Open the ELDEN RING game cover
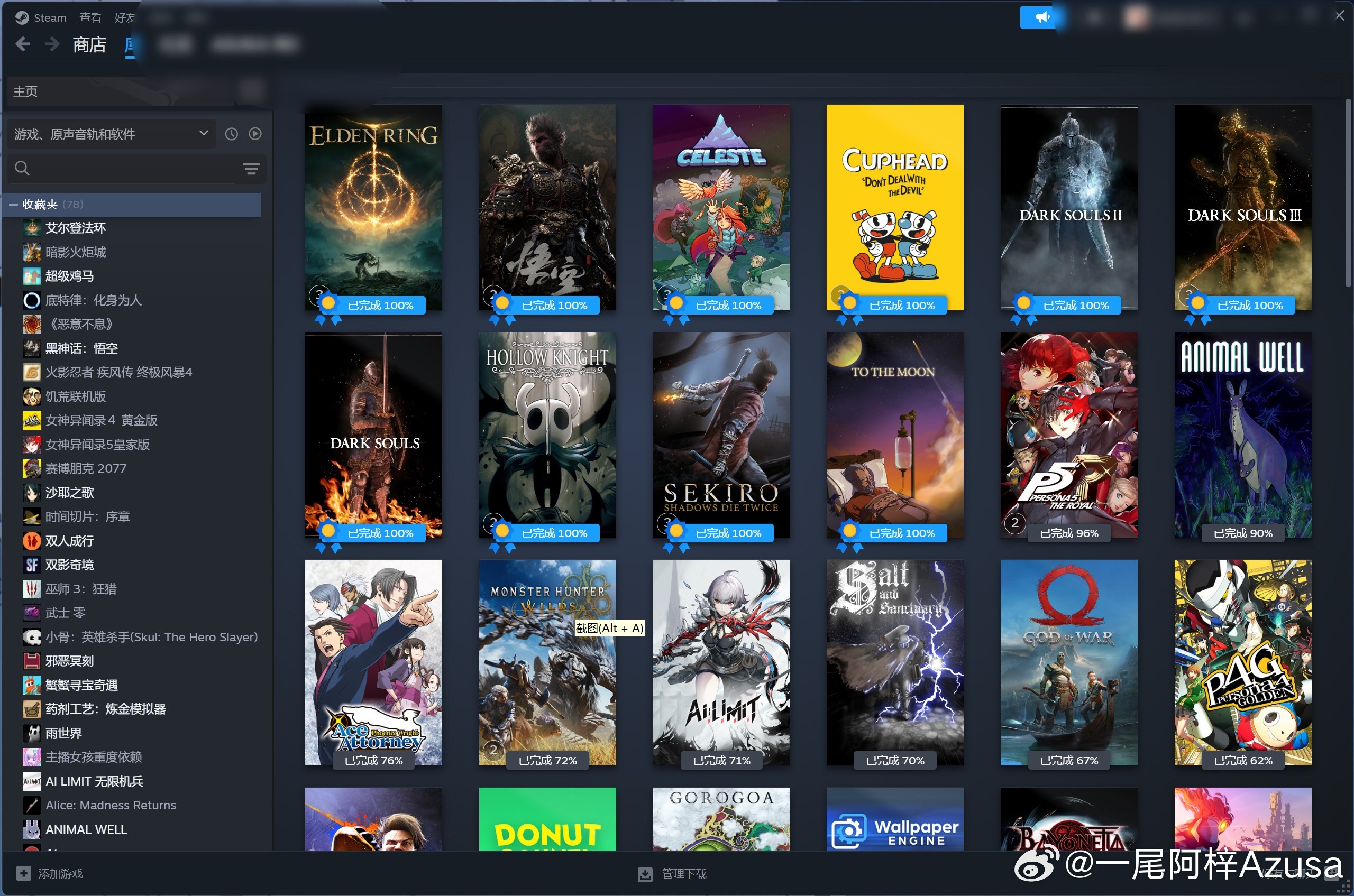Screen dimensions: 1354x896 (x=373, y=207)
